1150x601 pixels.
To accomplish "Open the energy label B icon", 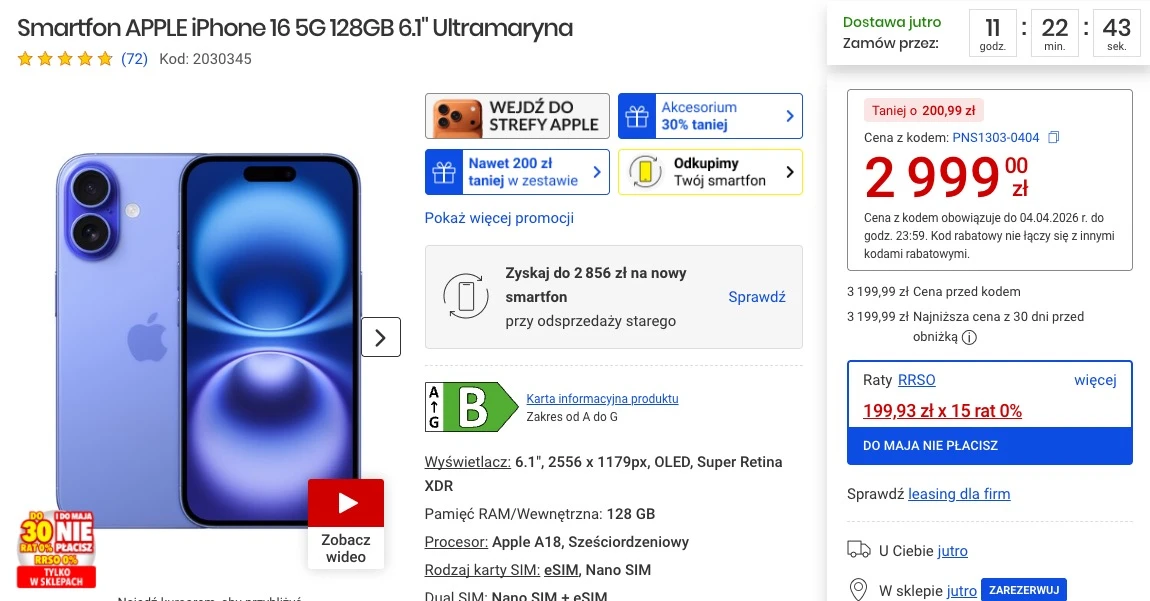I will [472, 407].
